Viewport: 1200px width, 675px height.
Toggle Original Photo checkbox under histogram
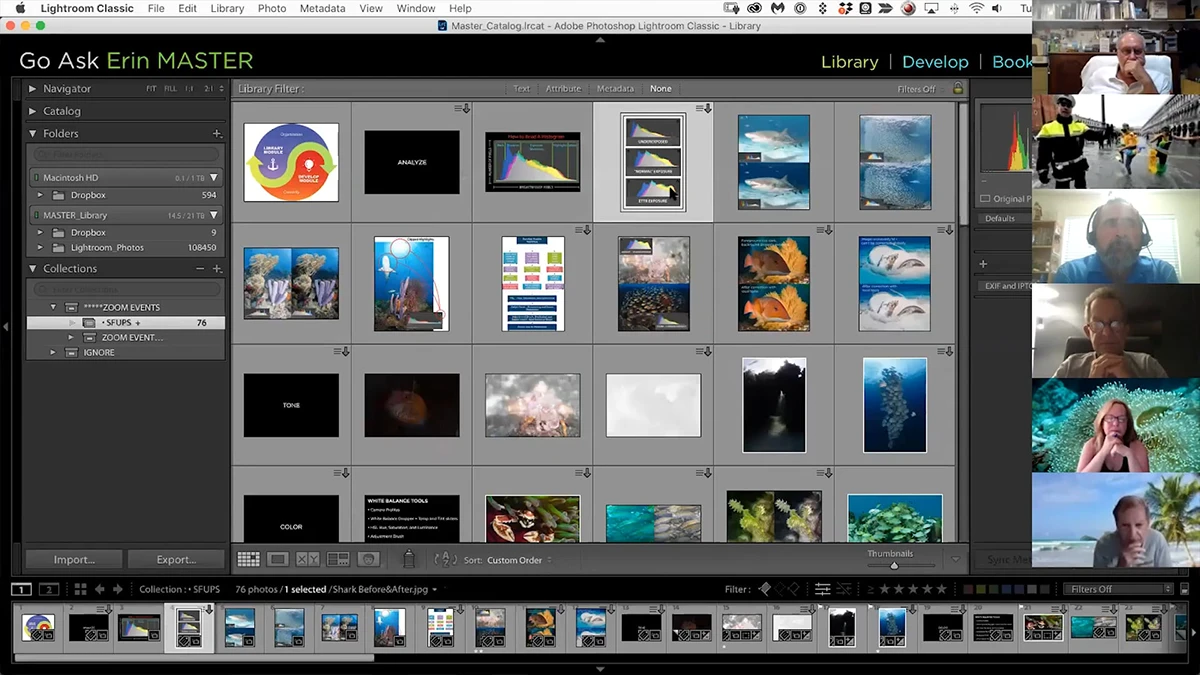[985, 198]
